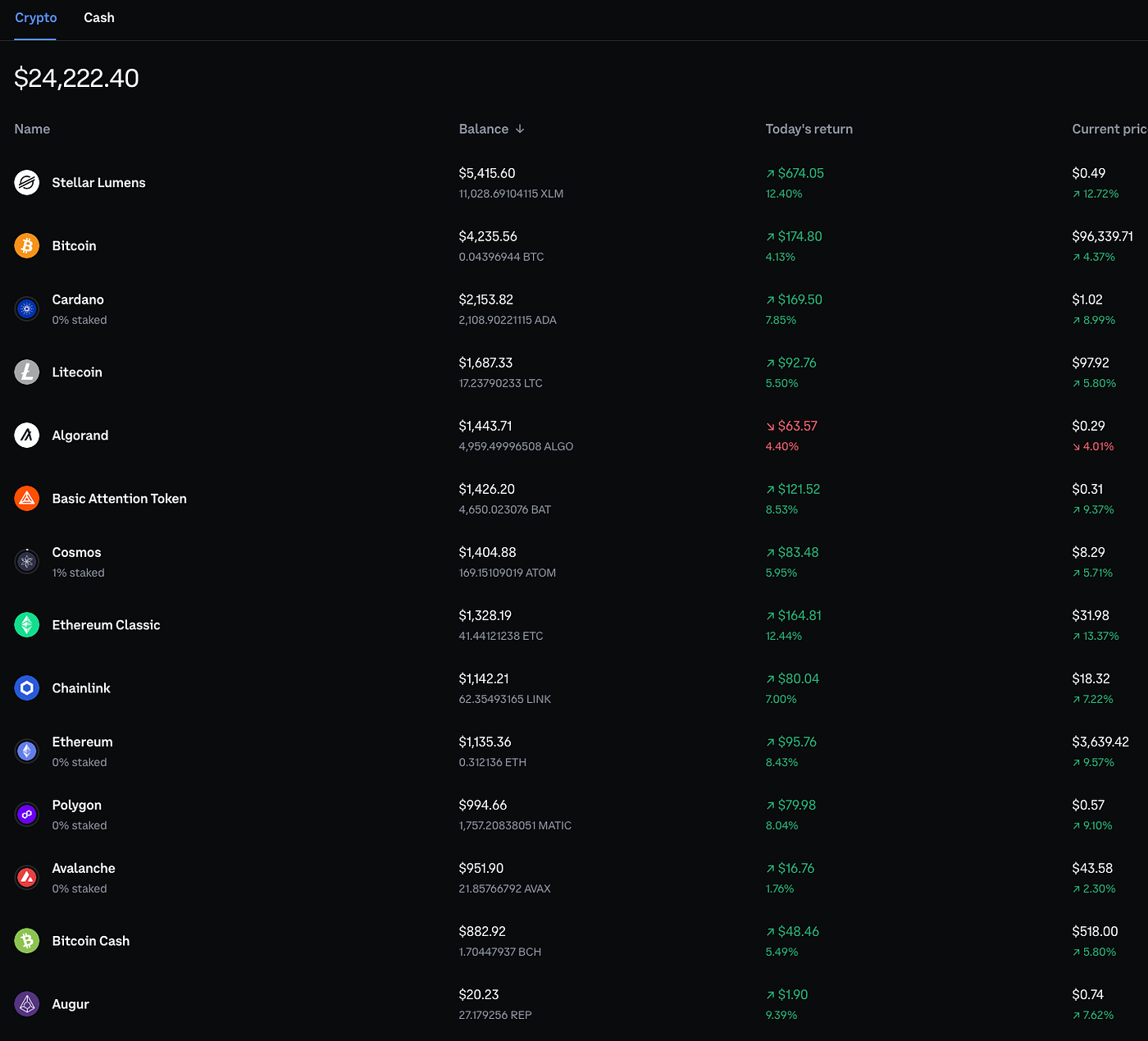
Task: Click the Avalanche red icon
Action: [27, 877]
